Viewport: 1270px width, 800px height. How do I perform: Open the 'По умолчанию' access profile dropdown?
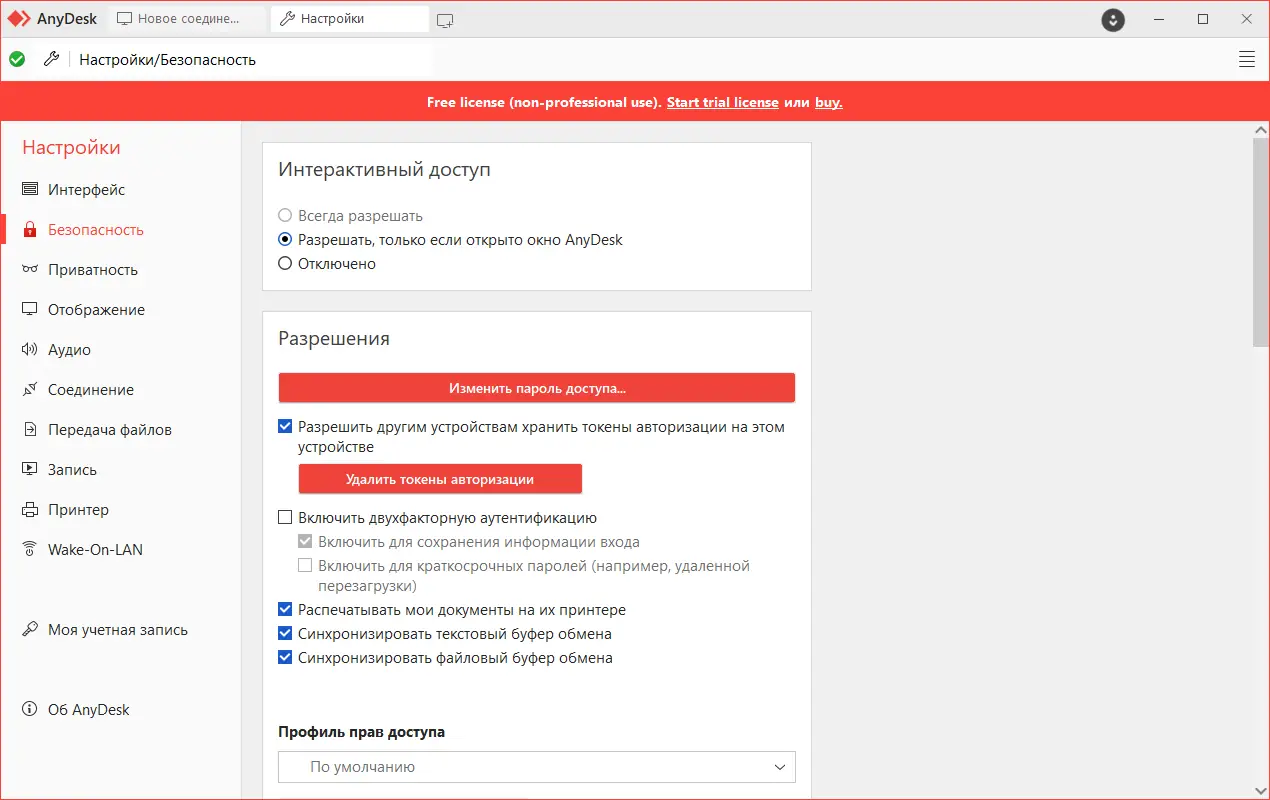(537, 767)
